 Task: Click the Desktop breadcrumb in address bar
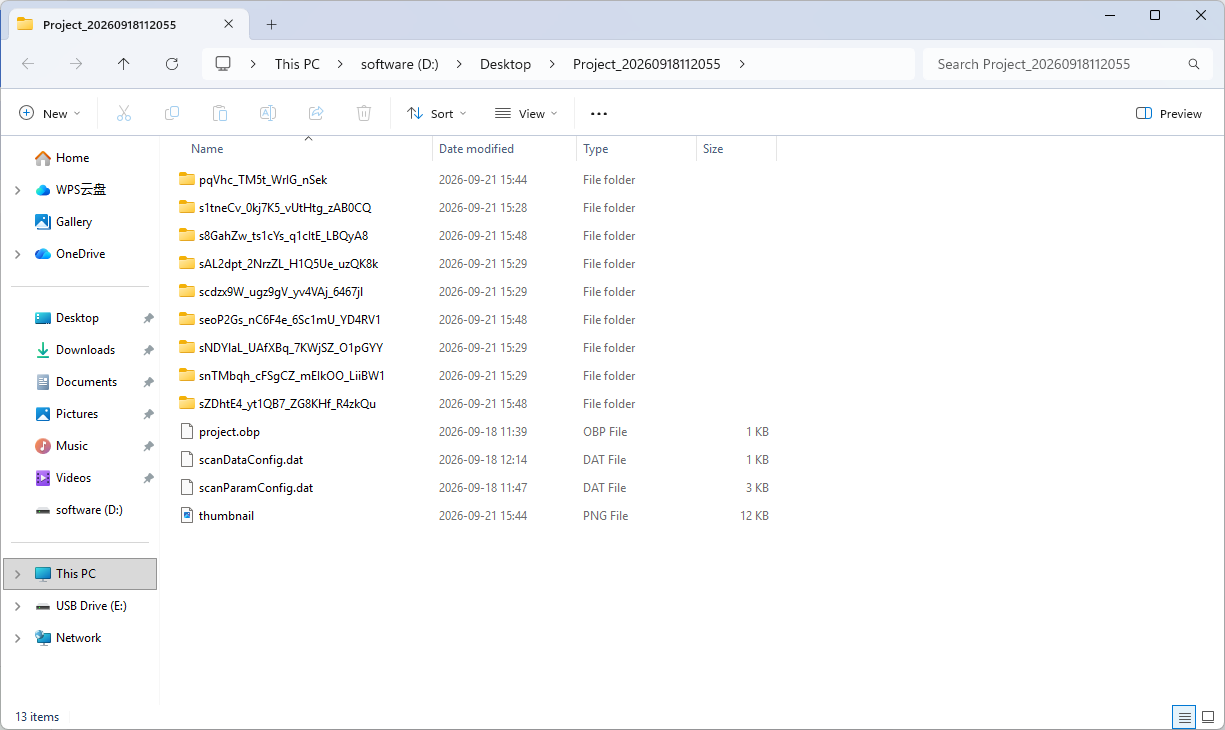[x=506, y=64]
